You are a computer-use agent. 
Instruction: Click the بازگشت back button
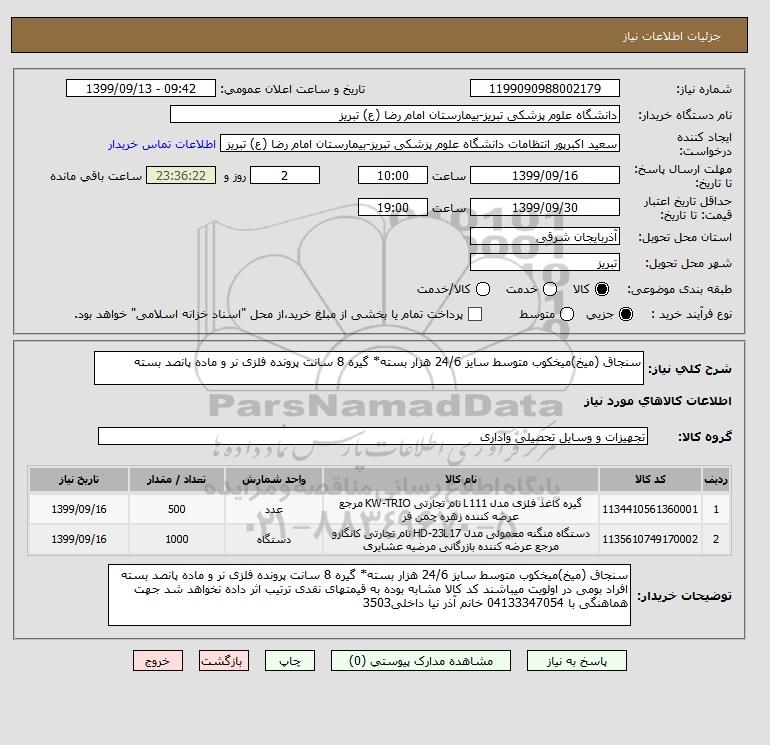click(224, 661)
